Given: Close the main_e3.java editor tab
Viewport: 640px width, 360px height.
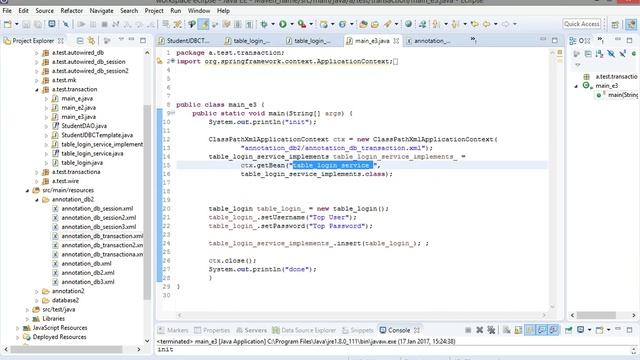Looking at the screenshot, I should pyautogui.click(x=396, y=40).
